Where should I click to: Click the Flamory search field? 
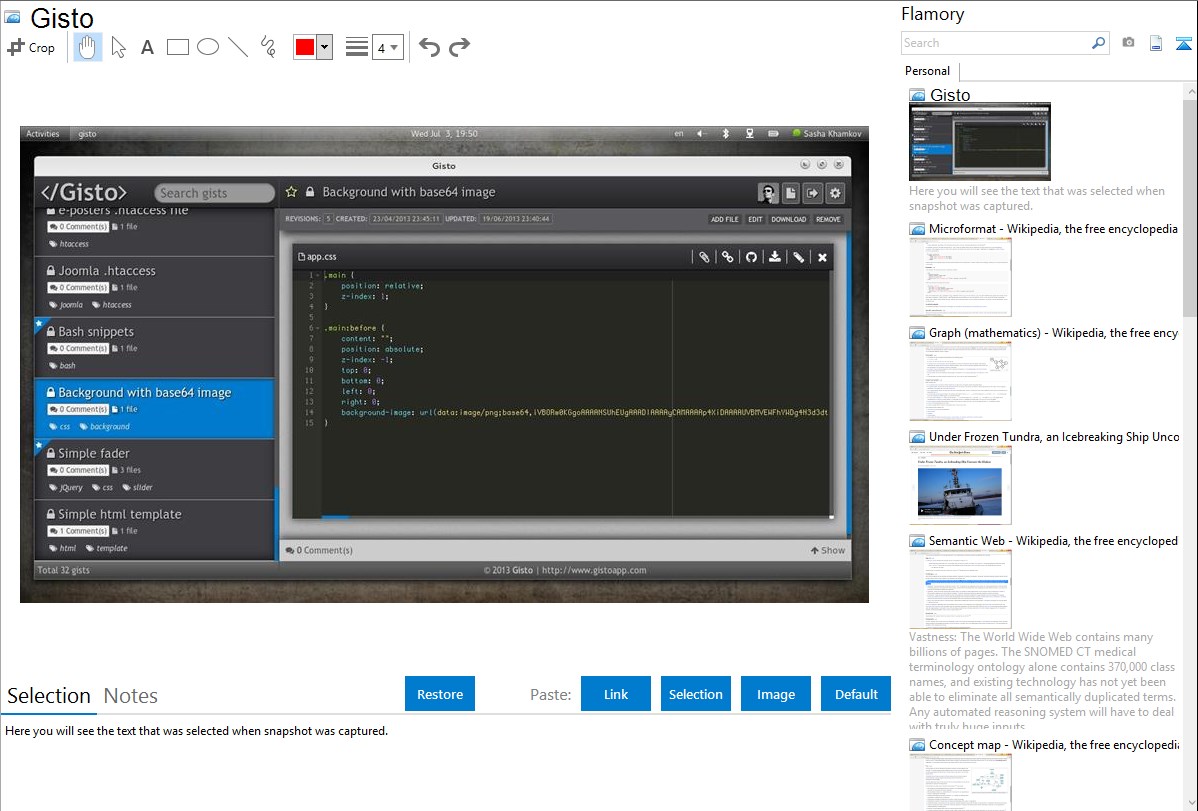[996, 43]
